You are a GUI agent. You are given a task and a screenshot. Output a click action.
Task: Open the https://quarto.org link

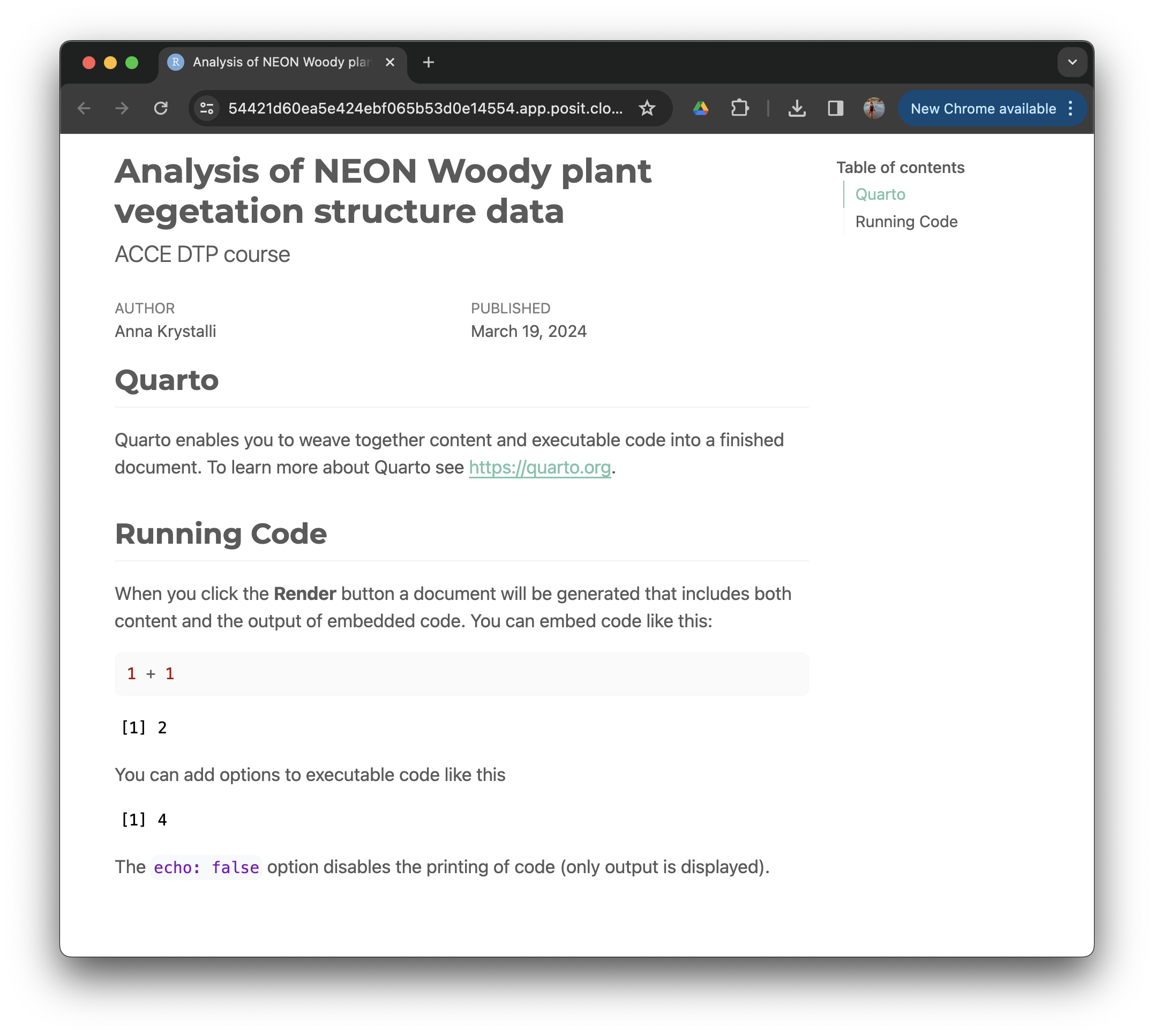(x=539, y=467)
